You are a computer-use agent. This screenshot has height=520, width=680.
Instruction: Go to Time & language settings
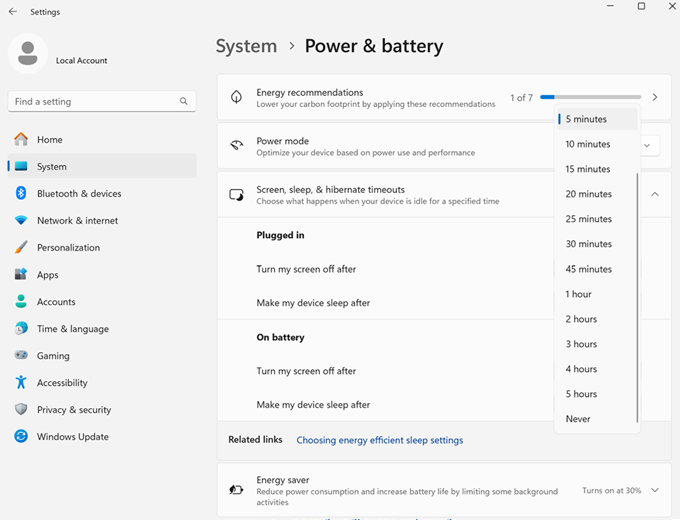[102, 328]
